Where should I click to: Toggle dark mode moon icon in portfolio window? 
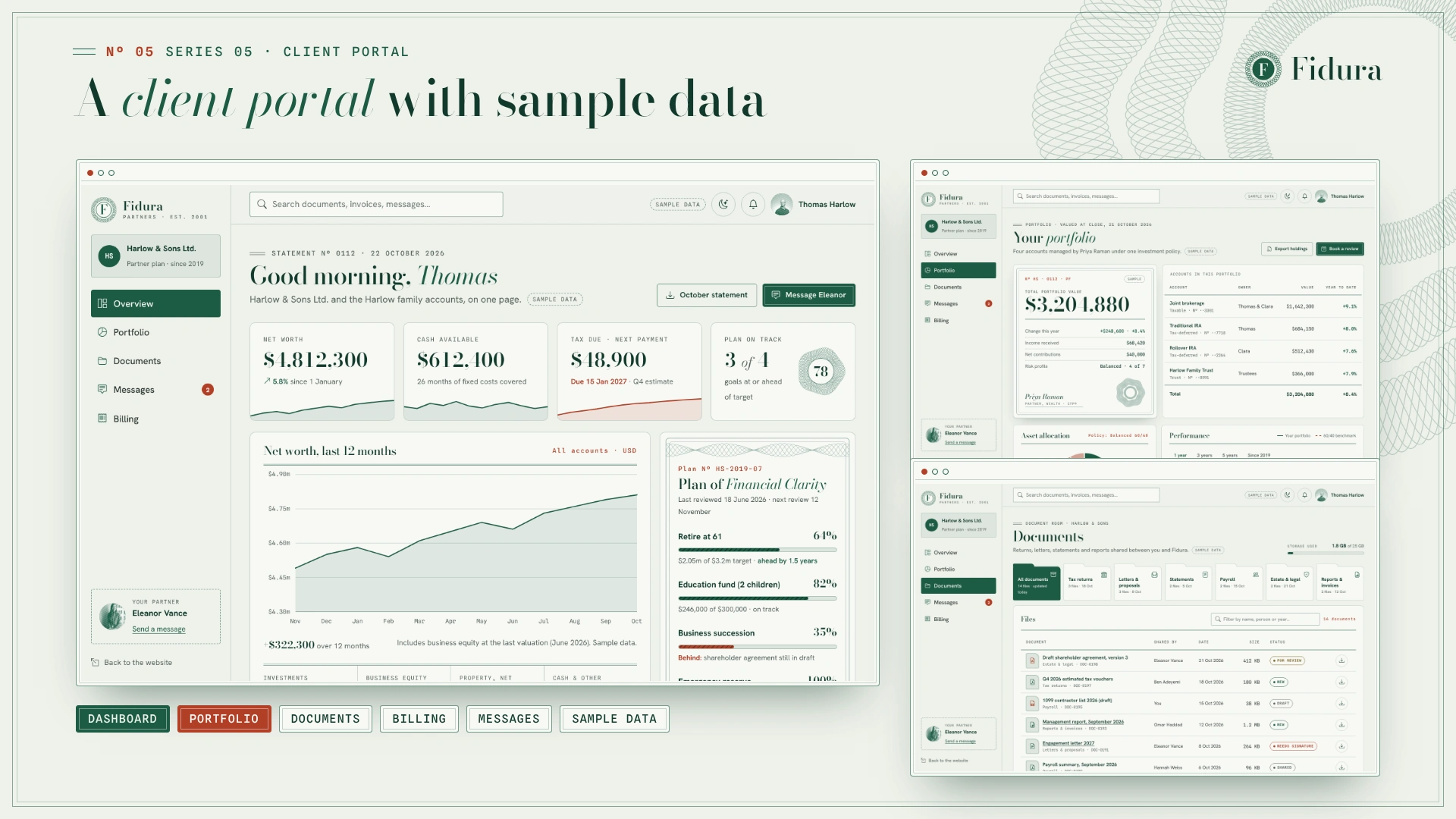(x=1288, y=196)
